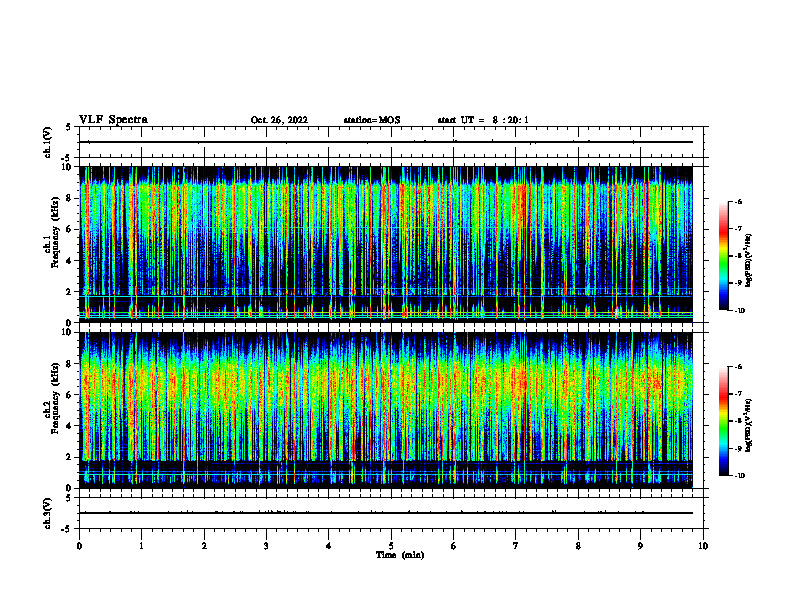792x612 pixels.
Task: Click time axis tick label '10'
Action: tap(703, 546)
